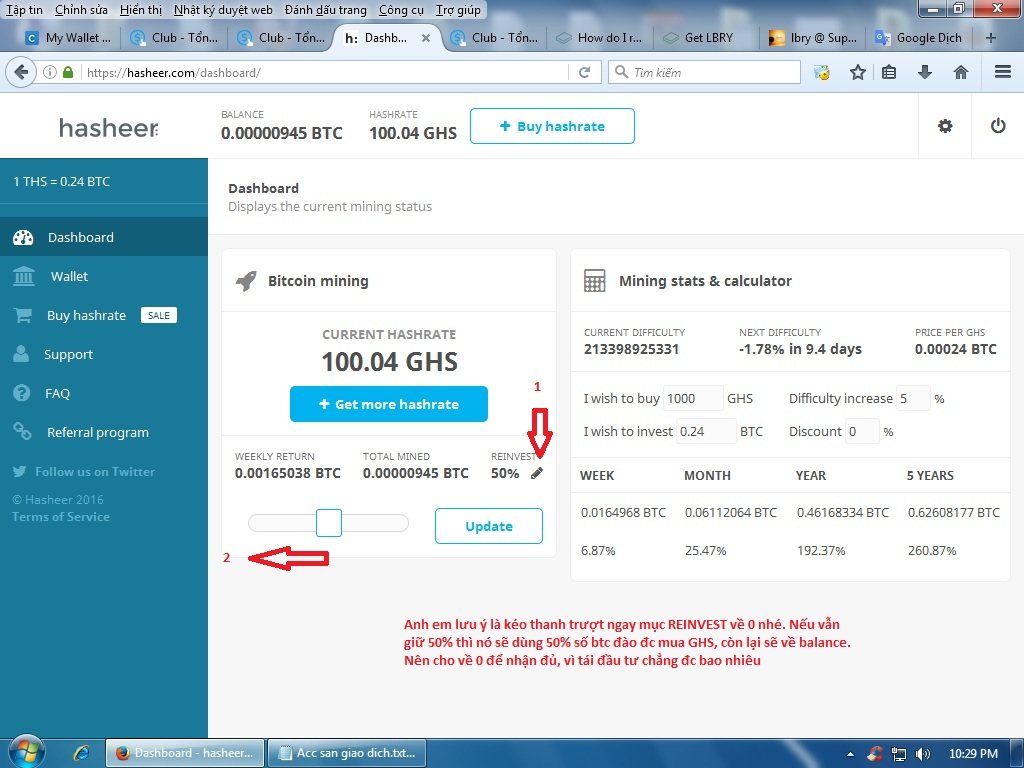The height and width of the screenshot is (768, 1024).
Task: Switch to the My Wallet tab
Action: click(x=69, y=38)
